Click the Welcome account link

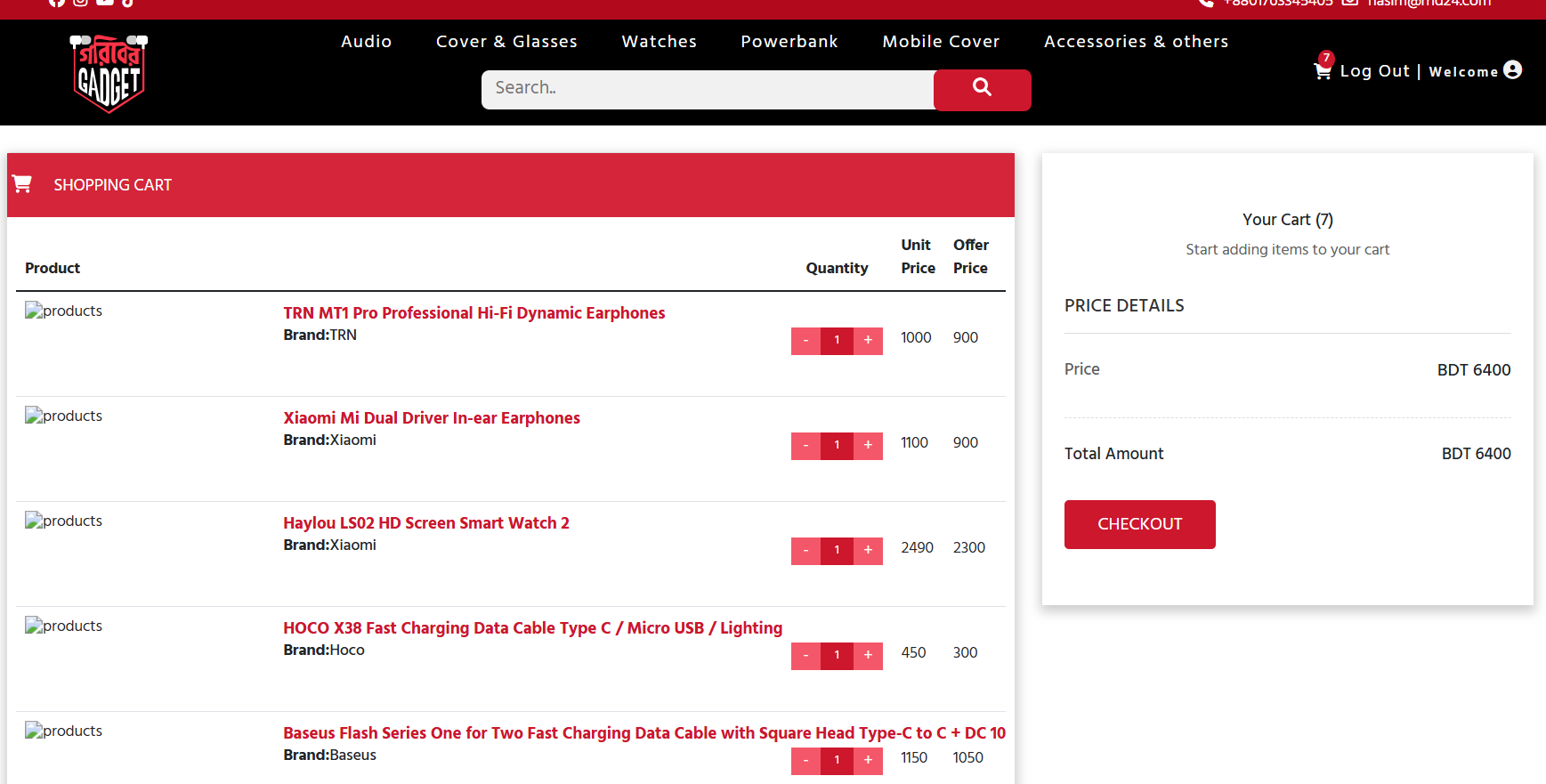coord(1463,72)
